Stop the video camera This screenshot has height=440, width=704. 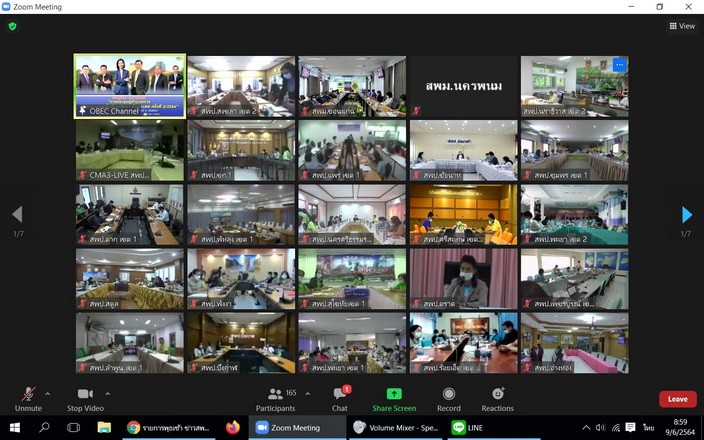pyautogui.click(x=85, y=395)
